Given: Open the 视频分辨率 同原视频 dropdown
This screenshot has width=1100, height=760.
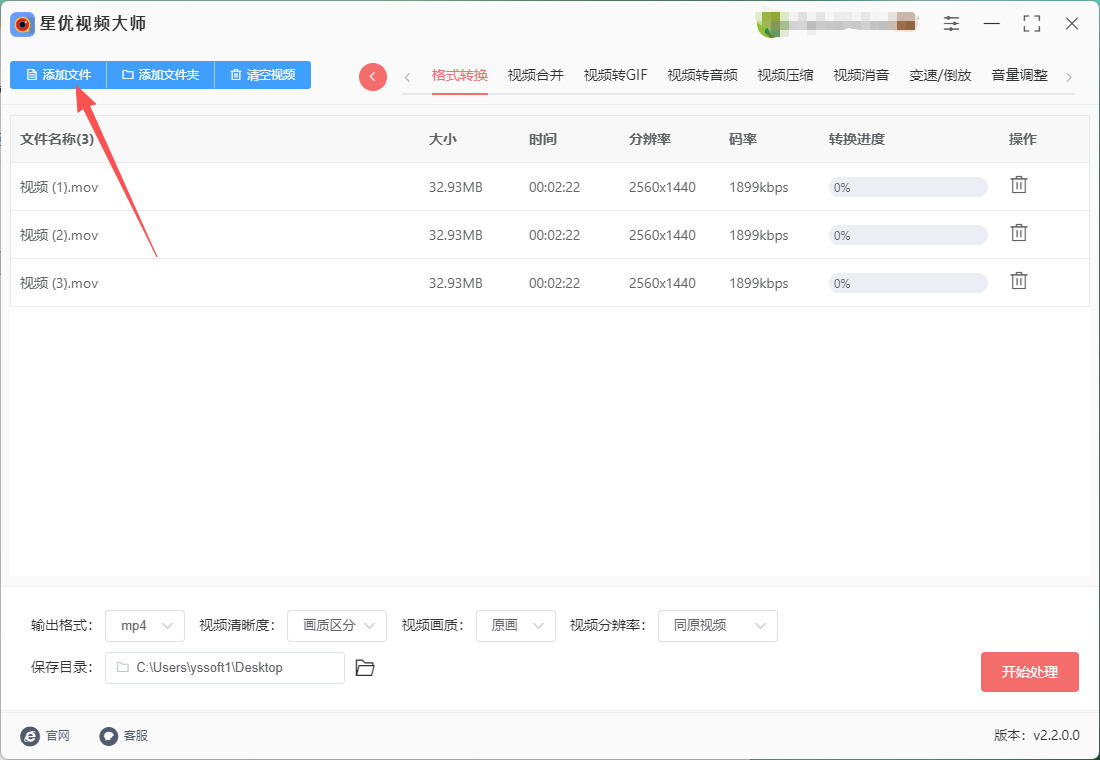Looking at the screenshot, I should (x=718, y=626).
